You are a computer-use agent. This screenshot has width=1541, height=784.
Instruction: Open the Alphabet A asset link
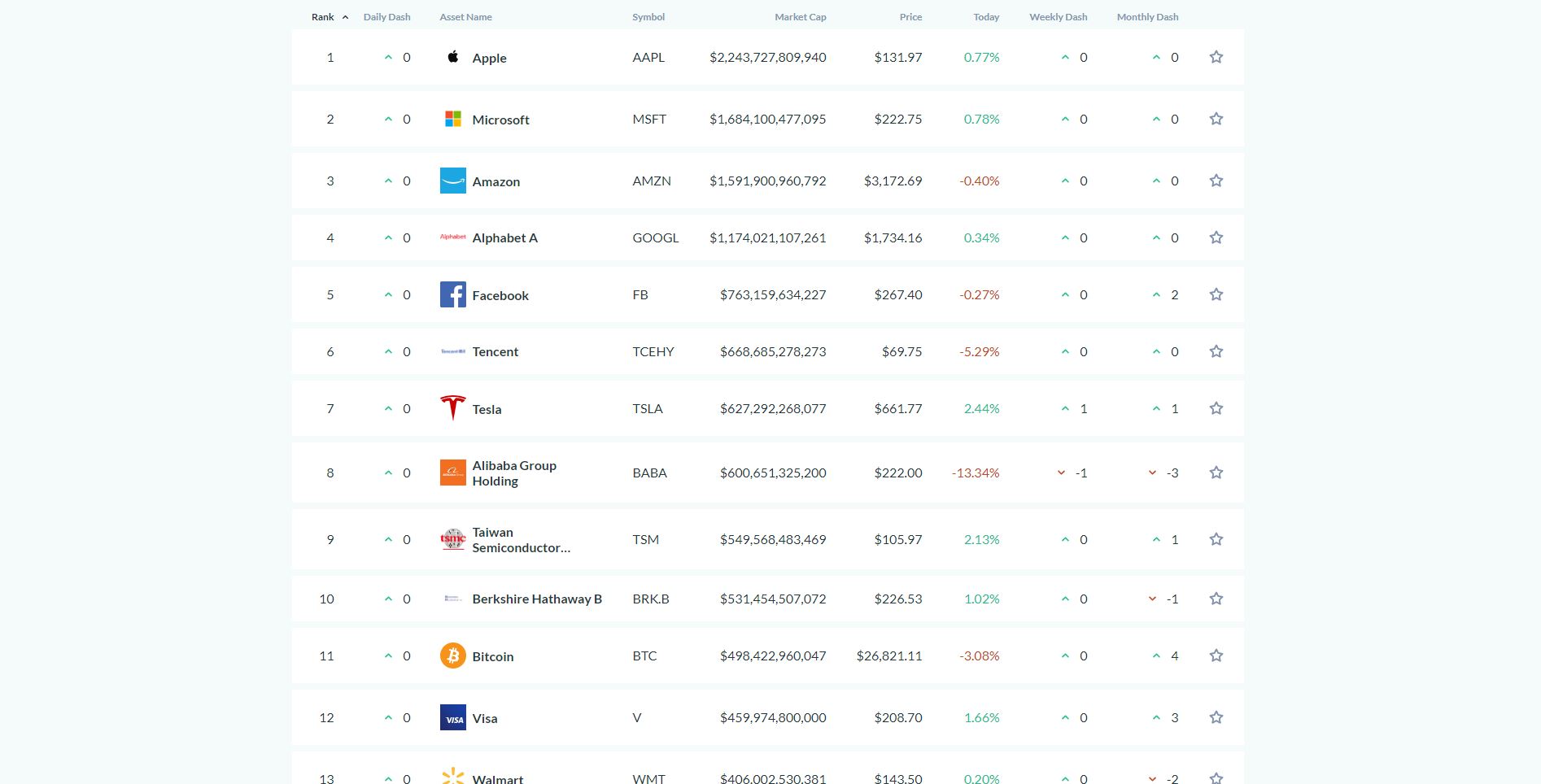[504, 237]
